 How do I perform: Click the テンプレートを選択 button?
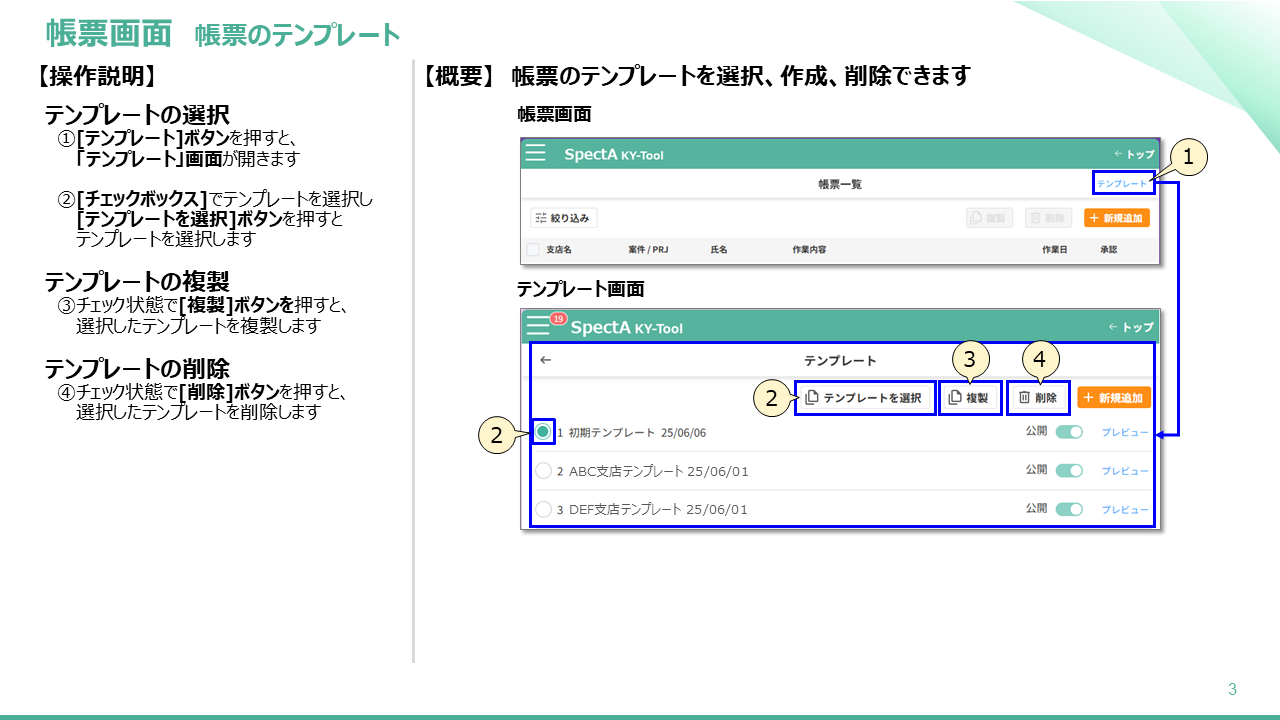point(864,398)
